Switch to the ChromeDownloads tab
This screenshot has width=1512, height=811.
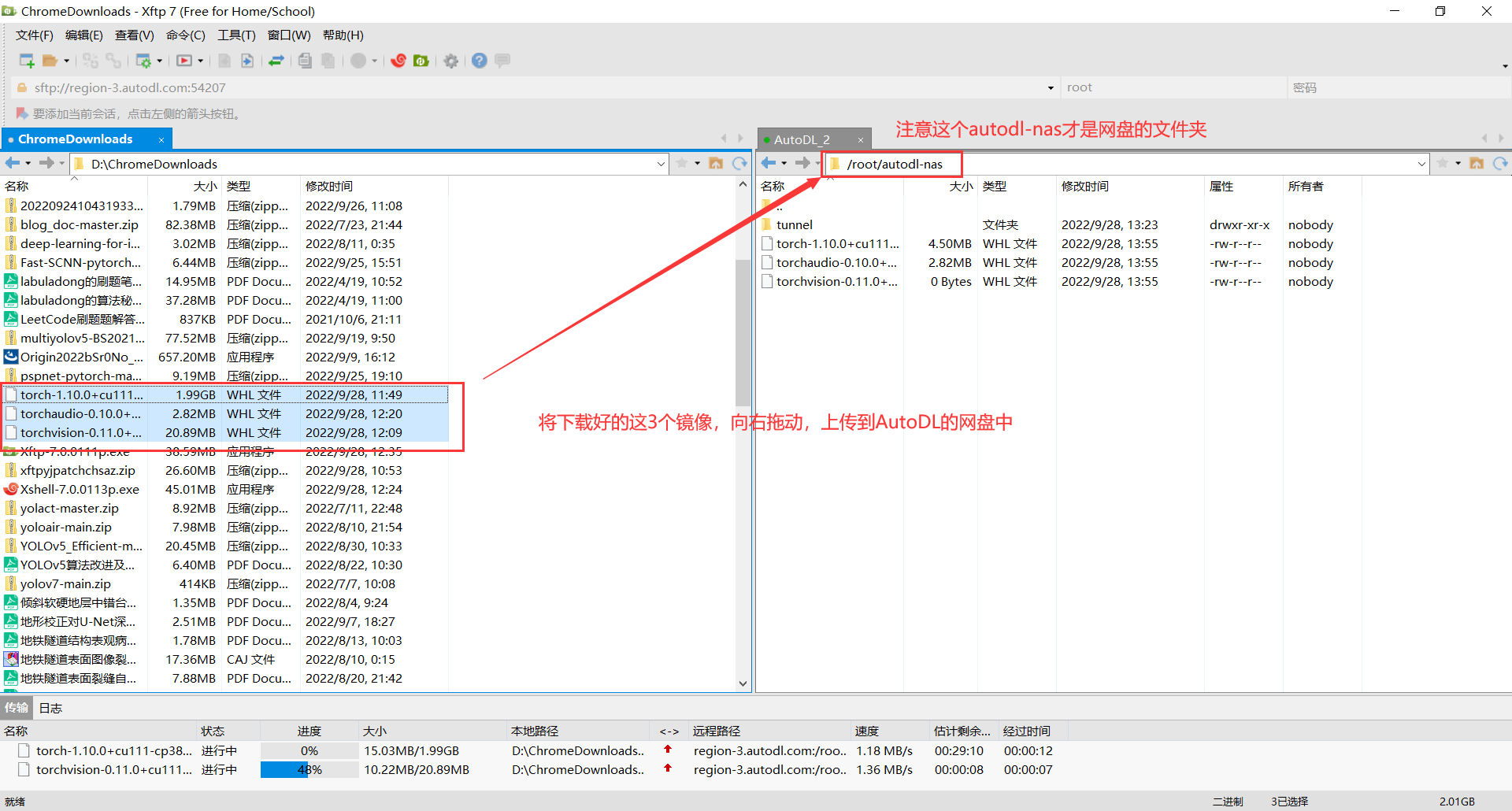tap(76, 139)
